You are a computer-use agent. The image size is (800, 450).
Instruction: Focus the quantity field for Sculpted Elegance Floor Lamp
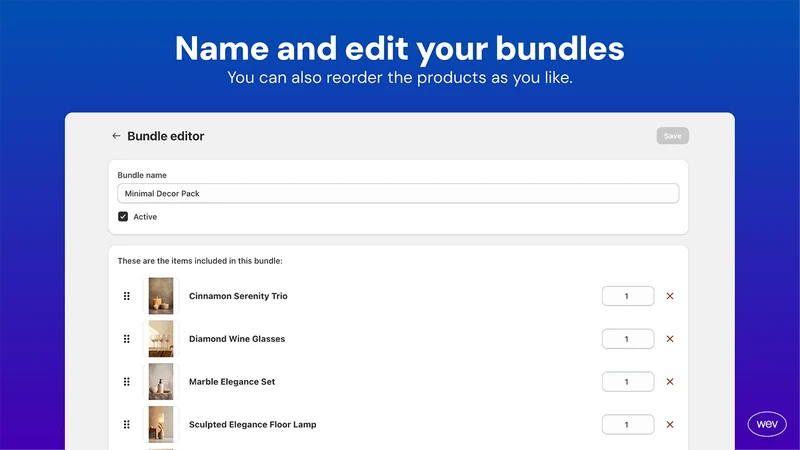click(x=628, y=424)
